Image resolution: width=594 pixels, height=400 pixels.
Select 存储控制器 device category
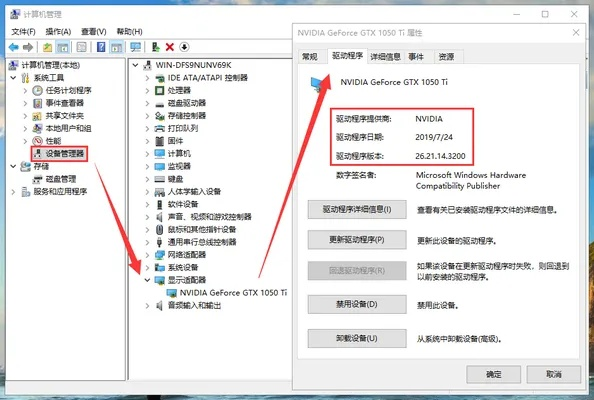pos(187,116)
